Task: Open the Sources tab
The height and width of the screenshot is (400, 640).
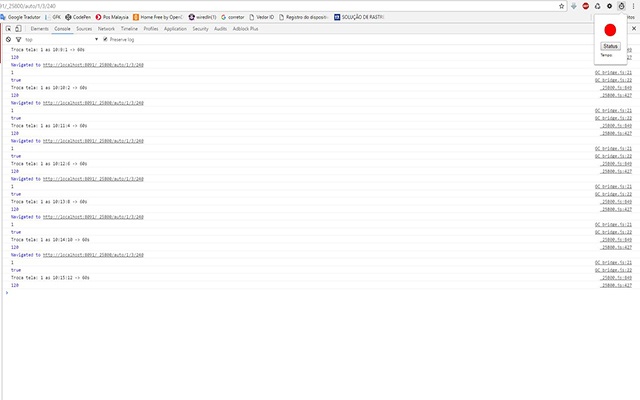Action: point(84,29)
